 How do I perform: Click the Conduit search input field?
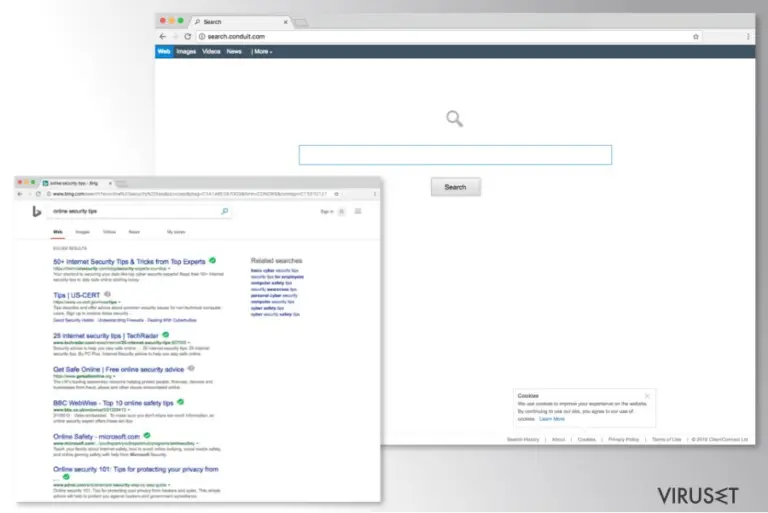(x=455, y=155)
